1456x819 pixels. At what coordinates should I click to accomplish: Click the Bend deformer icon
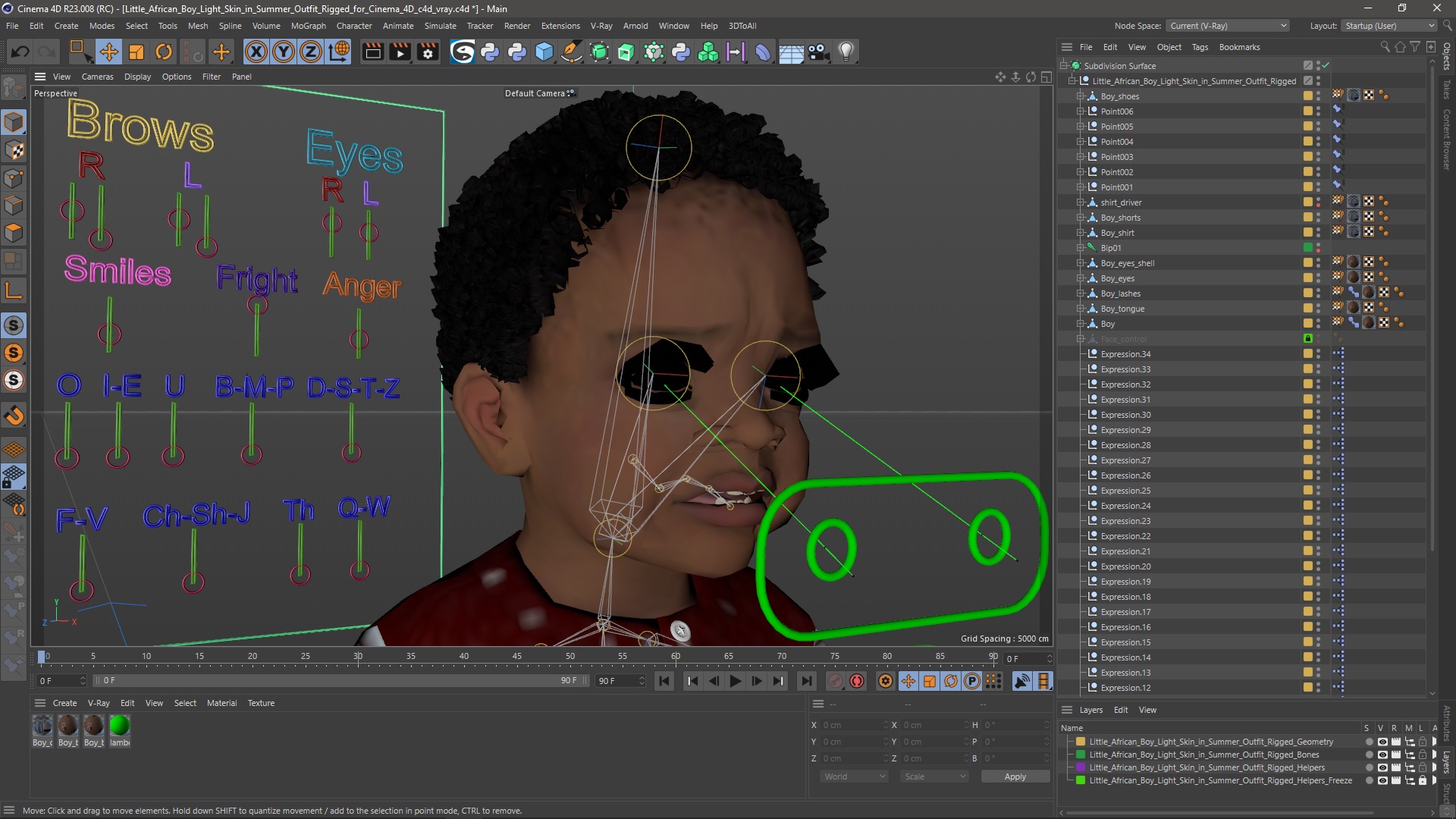763,52
